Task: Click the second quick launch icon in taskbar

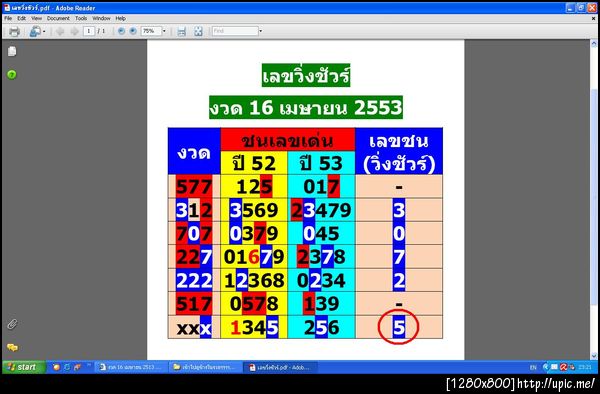Action: coord(67,367)
